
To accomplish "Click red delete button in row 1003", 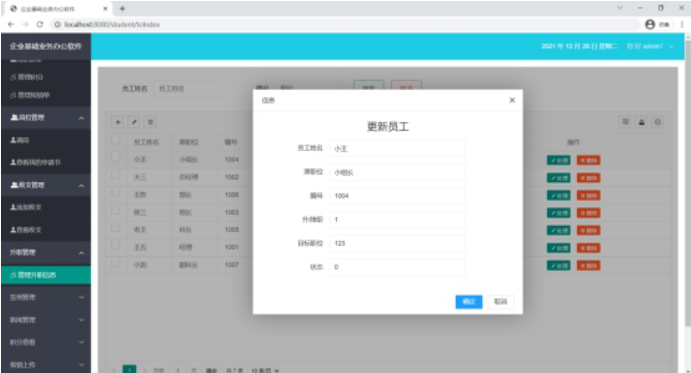I will pos(588,213).
